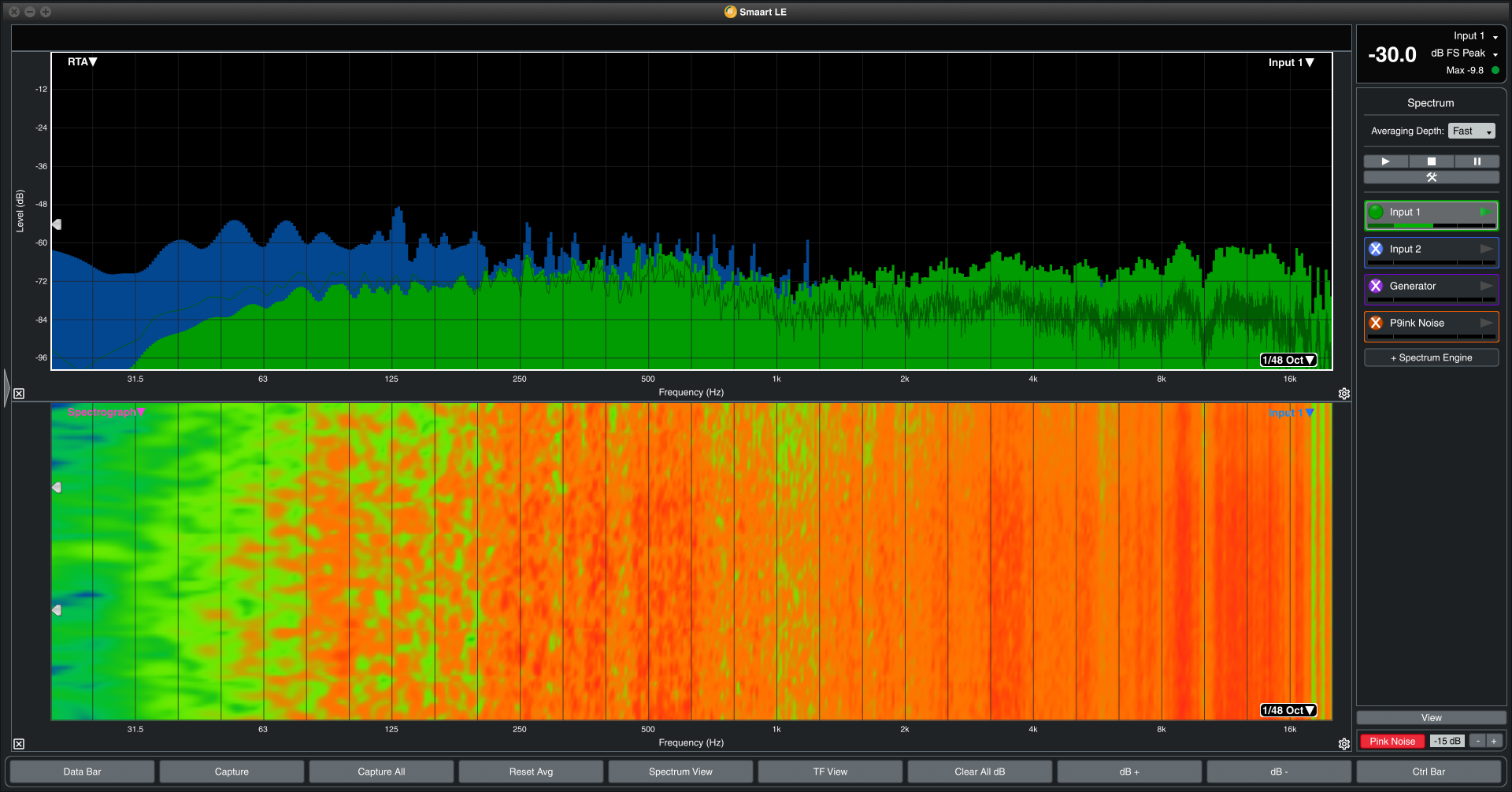Open RTA graph options gear icon
Viewport: 1512px width, 792px height.
pyautogui.click(x=1344, y=394)
